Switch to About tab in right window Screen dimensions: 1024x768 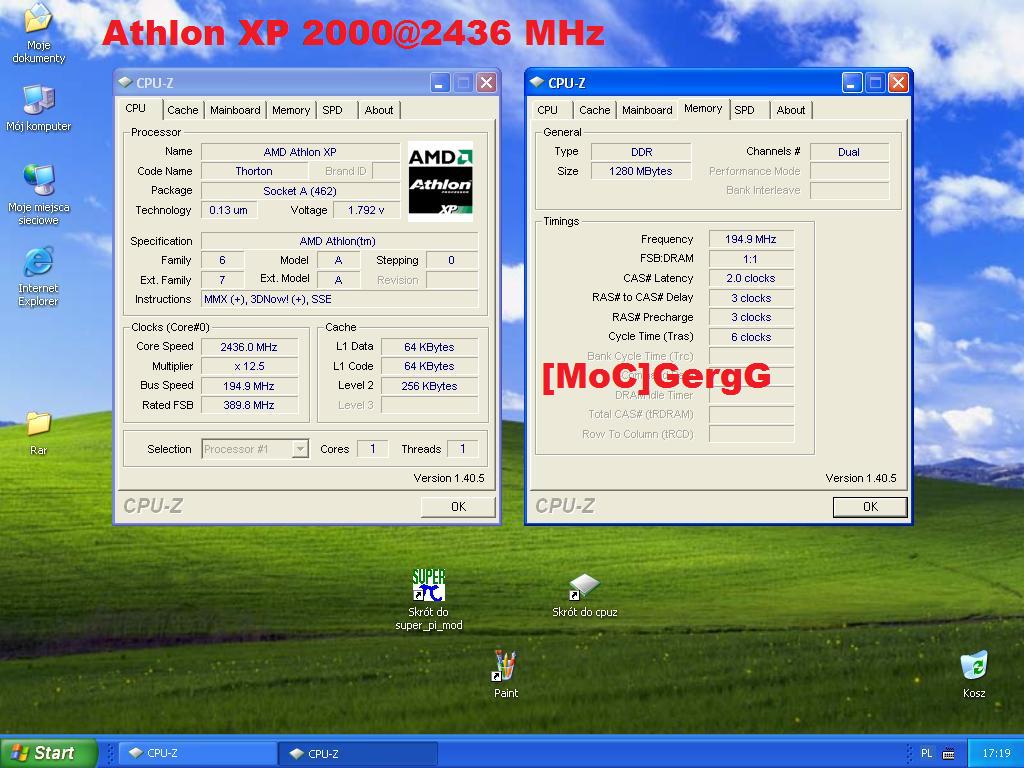(791, 110)
